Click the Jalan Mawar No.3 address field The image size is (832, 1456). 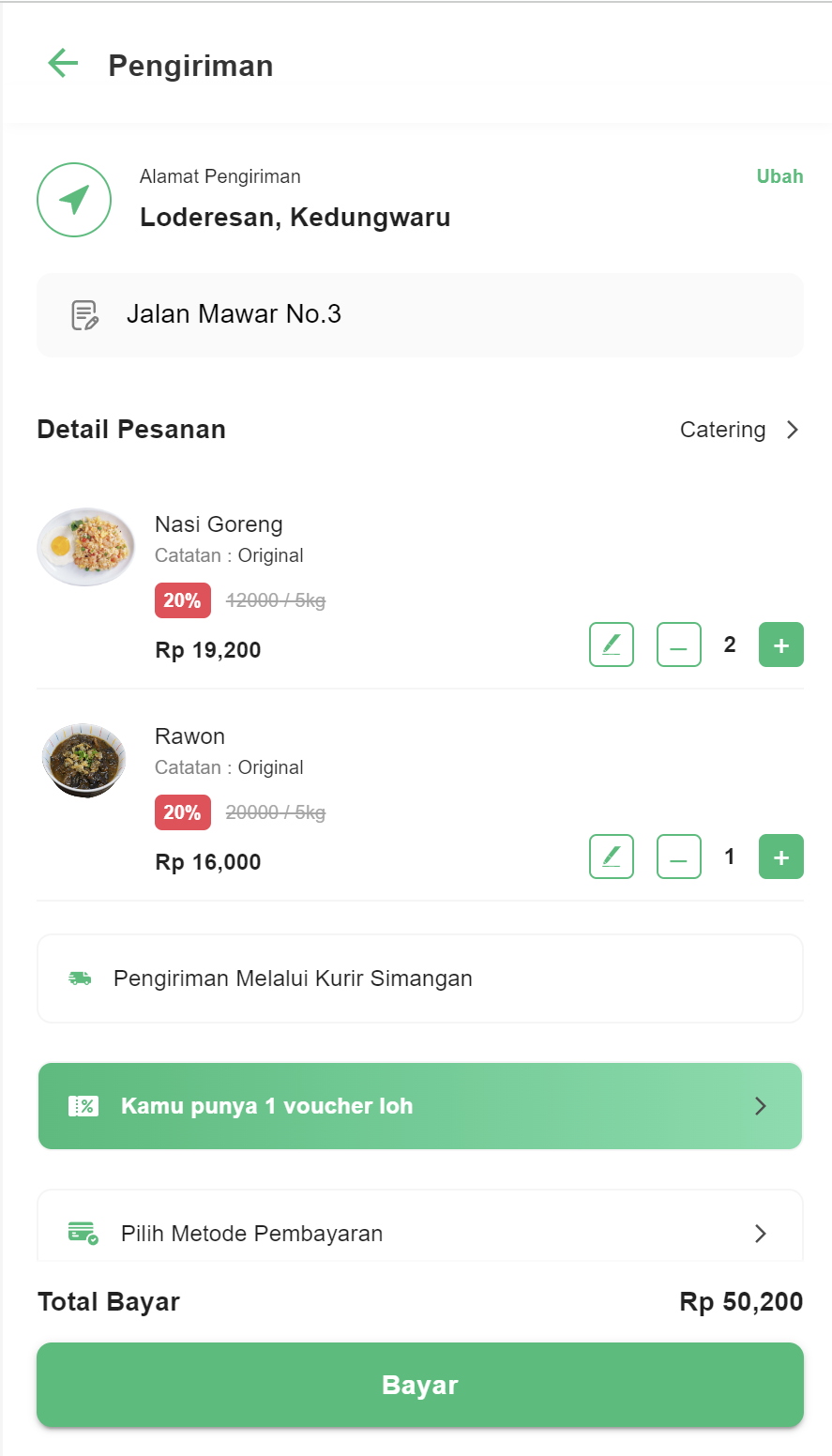click(420, 315)
